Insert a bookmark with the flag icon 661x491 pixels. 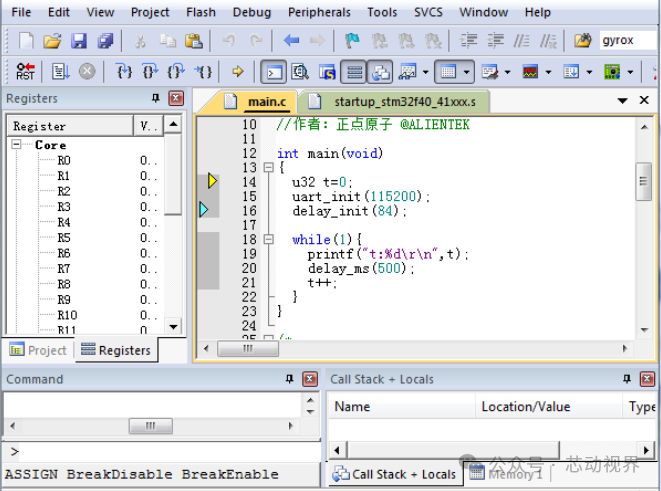click(352, 40)
